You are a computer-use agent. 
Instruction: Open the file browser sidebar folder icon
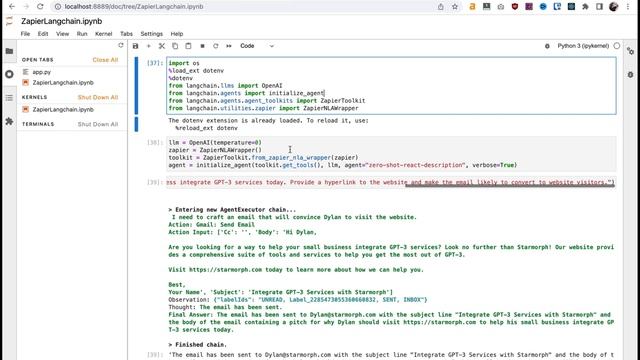click(9, 51)
